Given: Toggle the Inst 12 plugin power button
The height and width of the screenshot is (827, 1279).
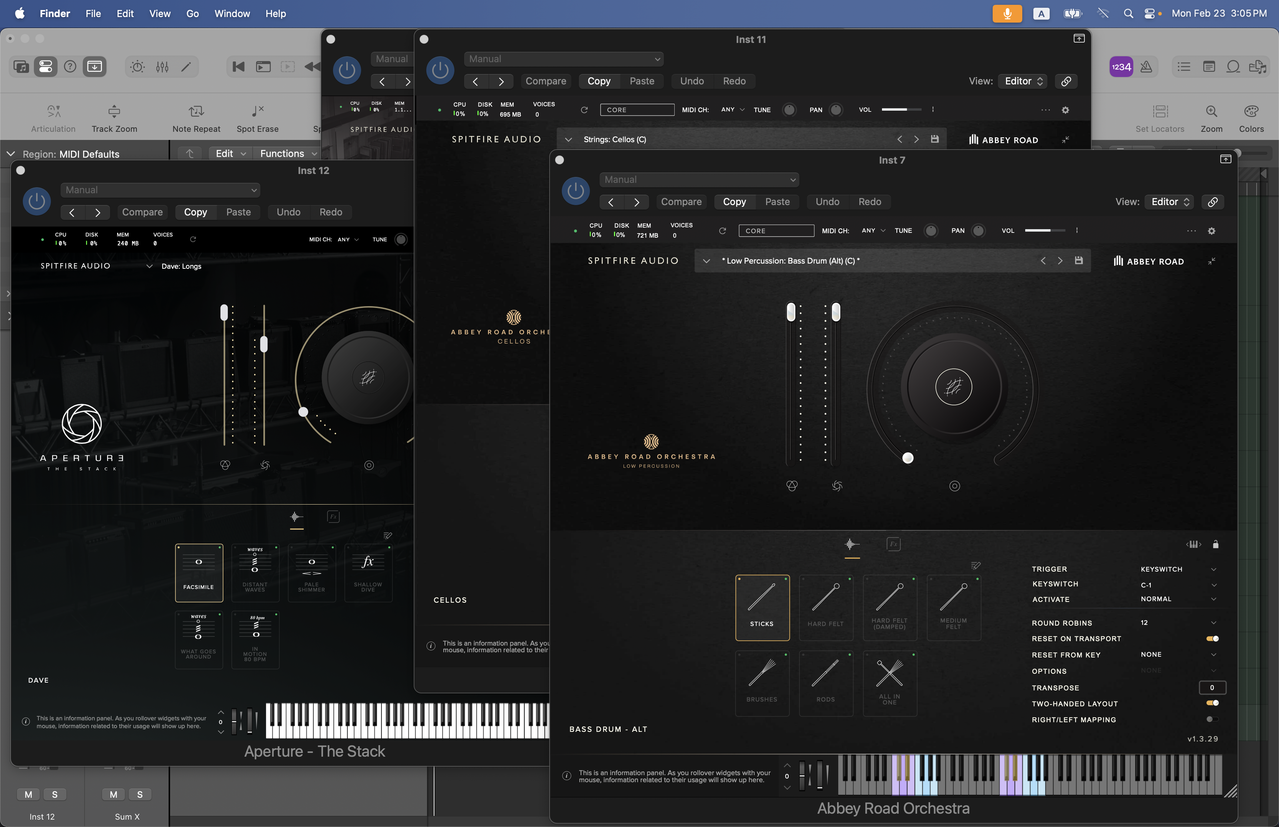Looking at the screenshot, I should point(37,201).
